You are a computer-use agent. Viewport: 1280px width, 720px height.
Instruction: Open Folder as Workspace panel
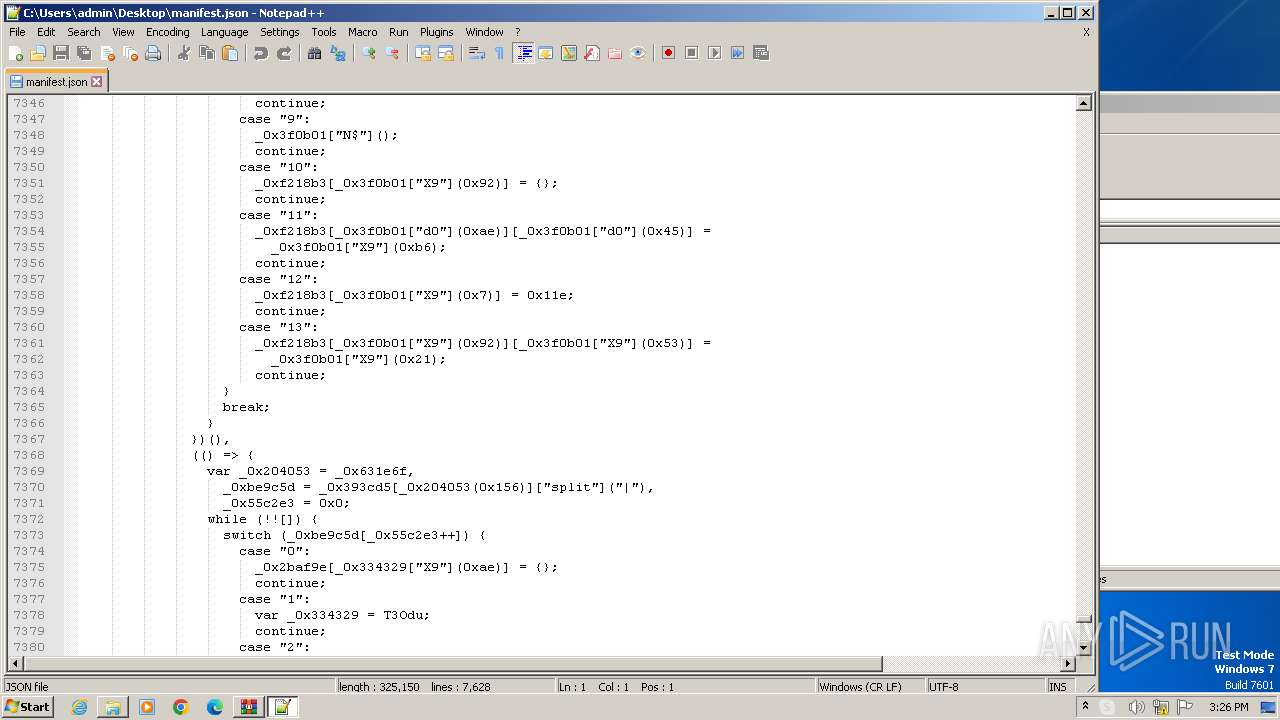[615, 53]
